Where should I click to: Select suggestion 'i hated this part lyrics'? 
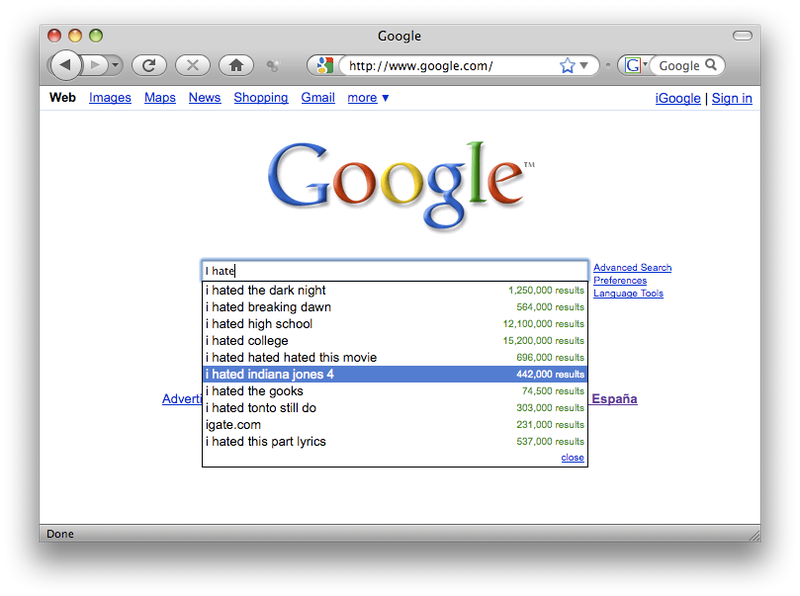tap(395, 441)
